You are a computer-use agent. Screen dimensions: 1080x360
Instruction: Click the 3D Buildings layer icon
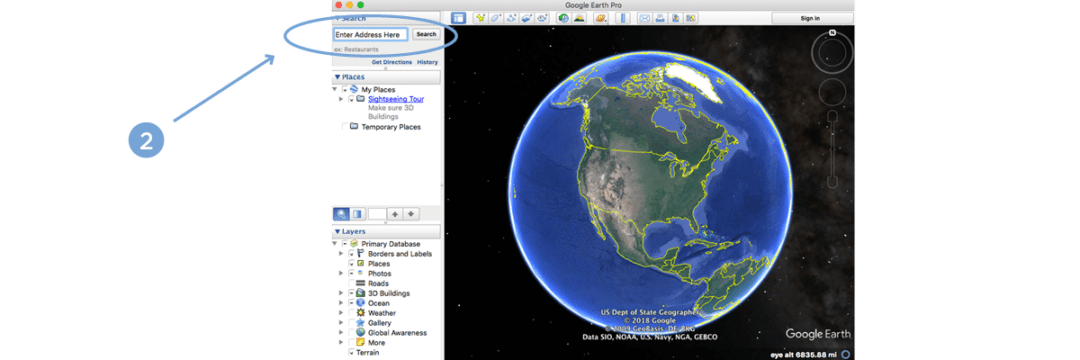coord(360,293)
